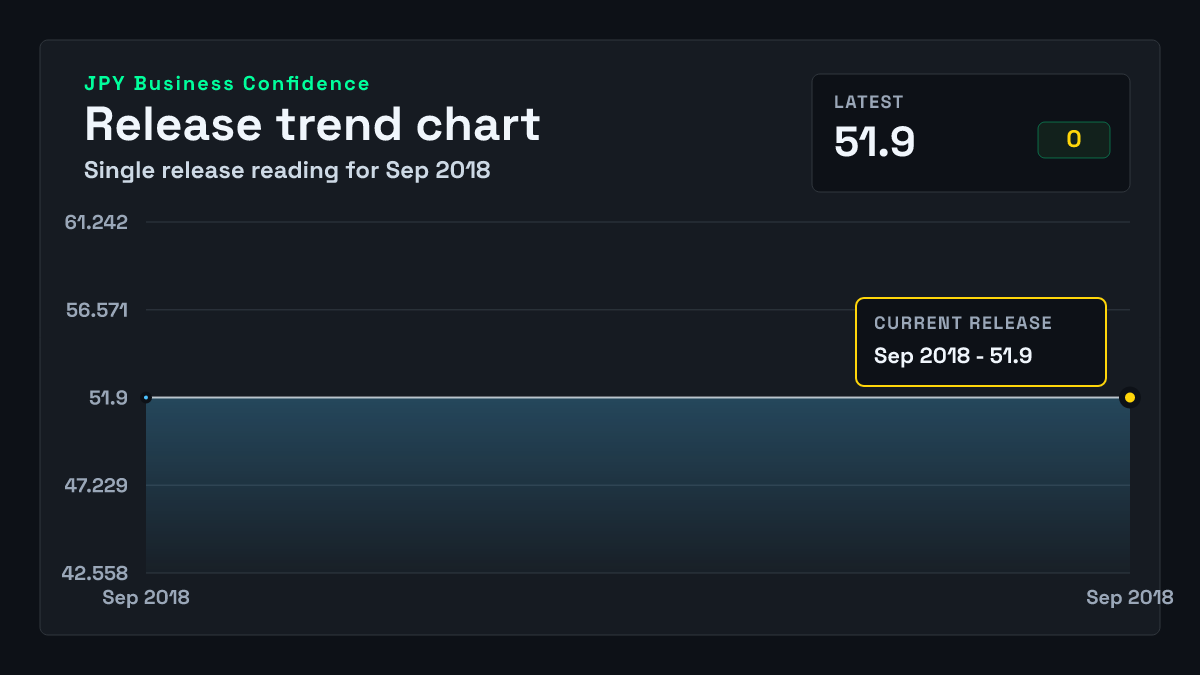Click the Sep 2018 - 51.9 tooltip text
The image size is (1200, 675).
point(953,355)
